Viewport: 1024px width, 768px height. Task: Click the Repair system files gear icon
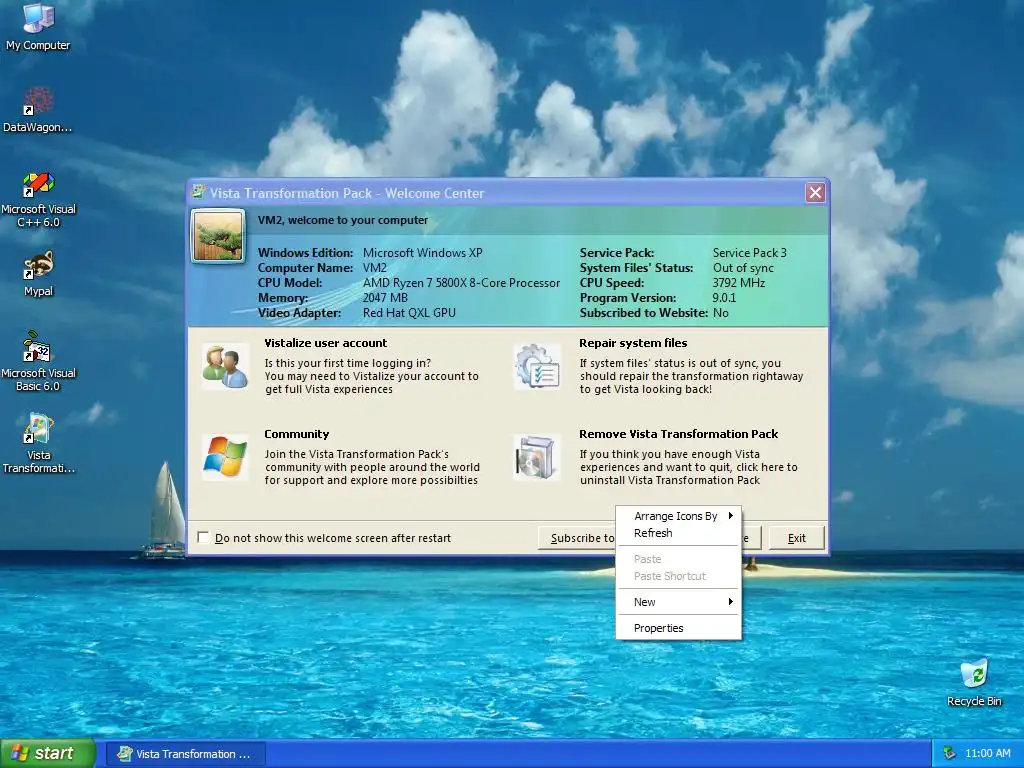pyautogui.click(x=537, y=366)
